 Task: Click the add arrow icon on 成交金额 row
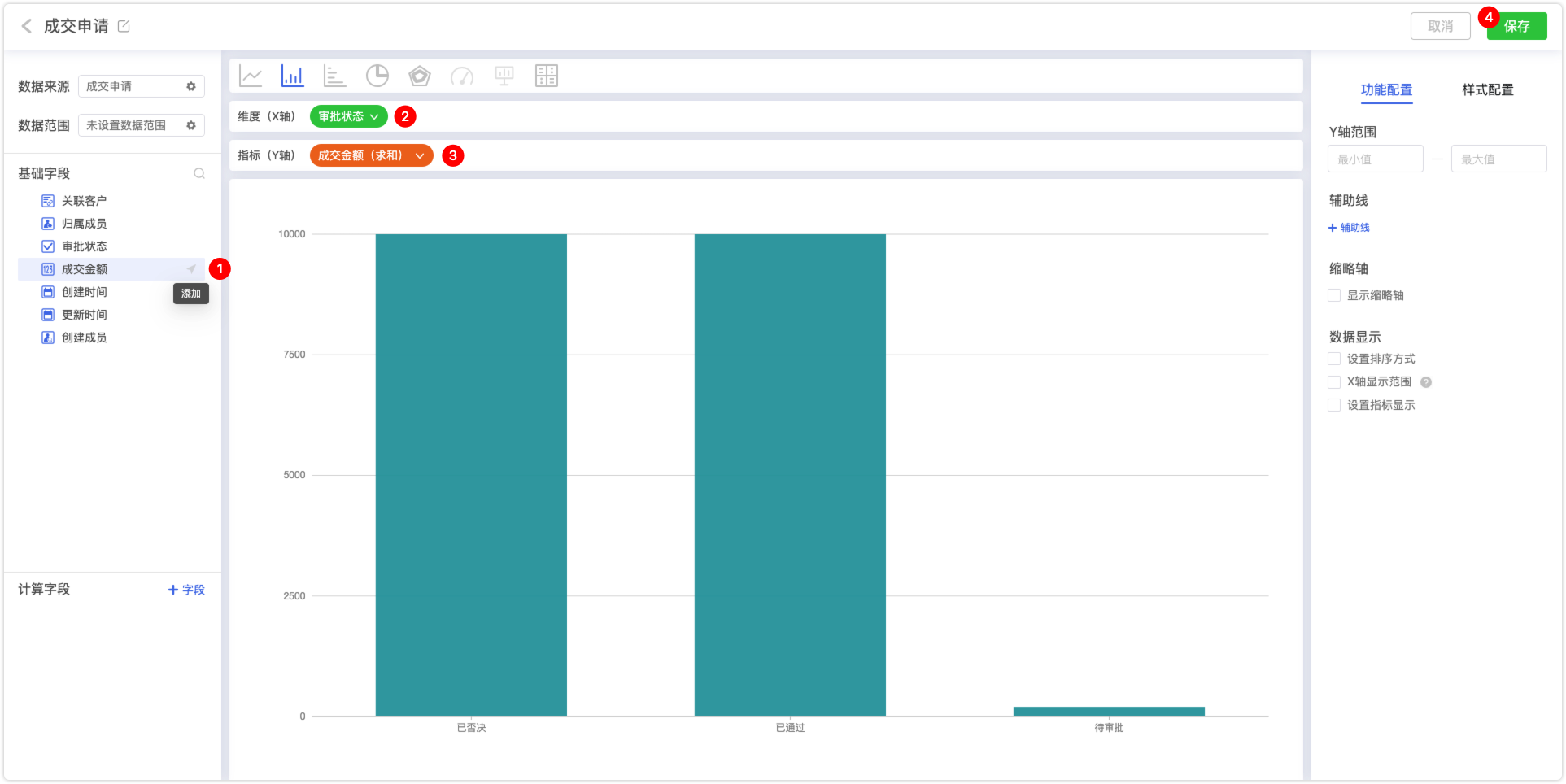click(x=191, y=269)
